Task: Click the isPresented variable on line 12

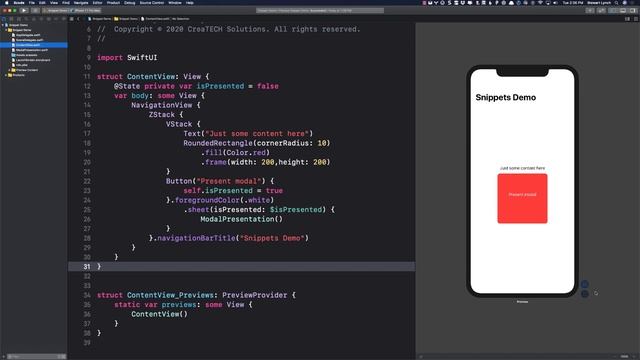Action: coord(220,86)
